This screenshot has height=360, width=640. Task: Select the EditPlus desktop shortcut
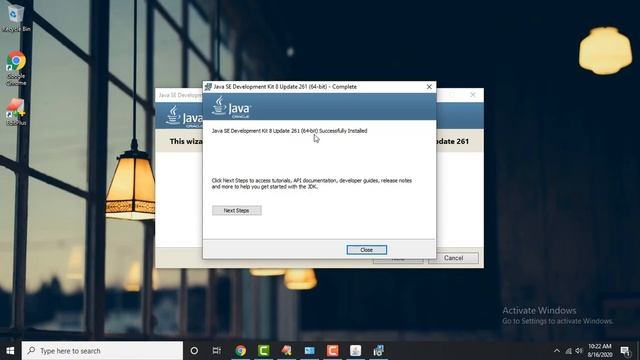click(16, 112)
